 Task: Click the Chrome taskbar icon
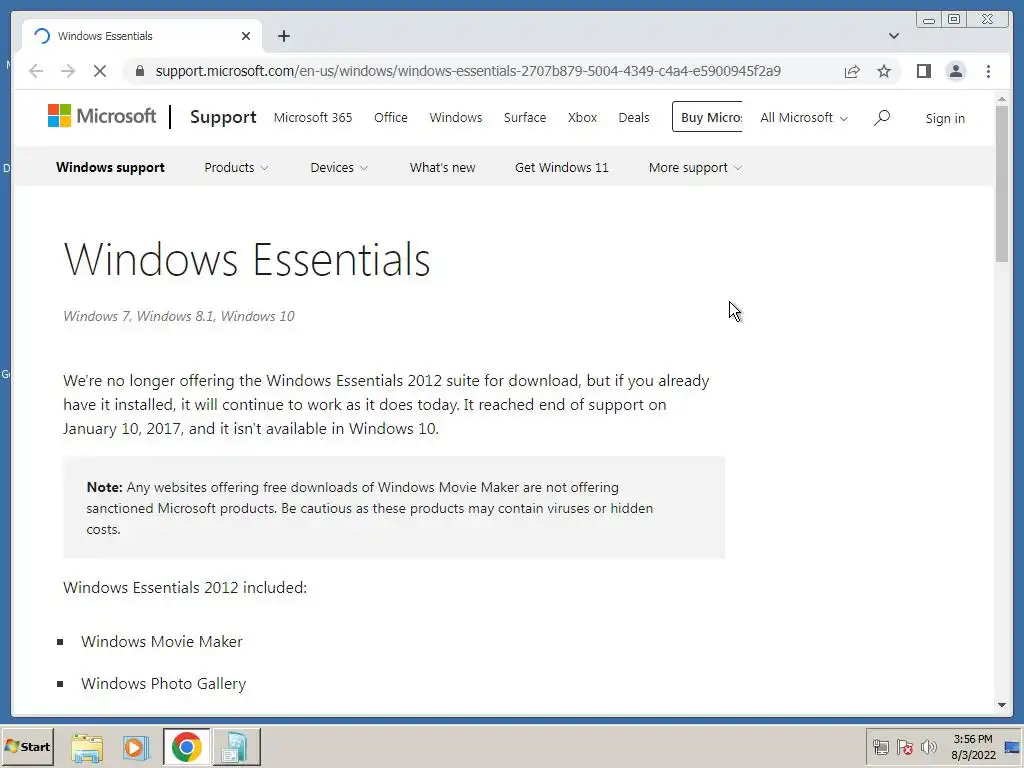(187, 747)
